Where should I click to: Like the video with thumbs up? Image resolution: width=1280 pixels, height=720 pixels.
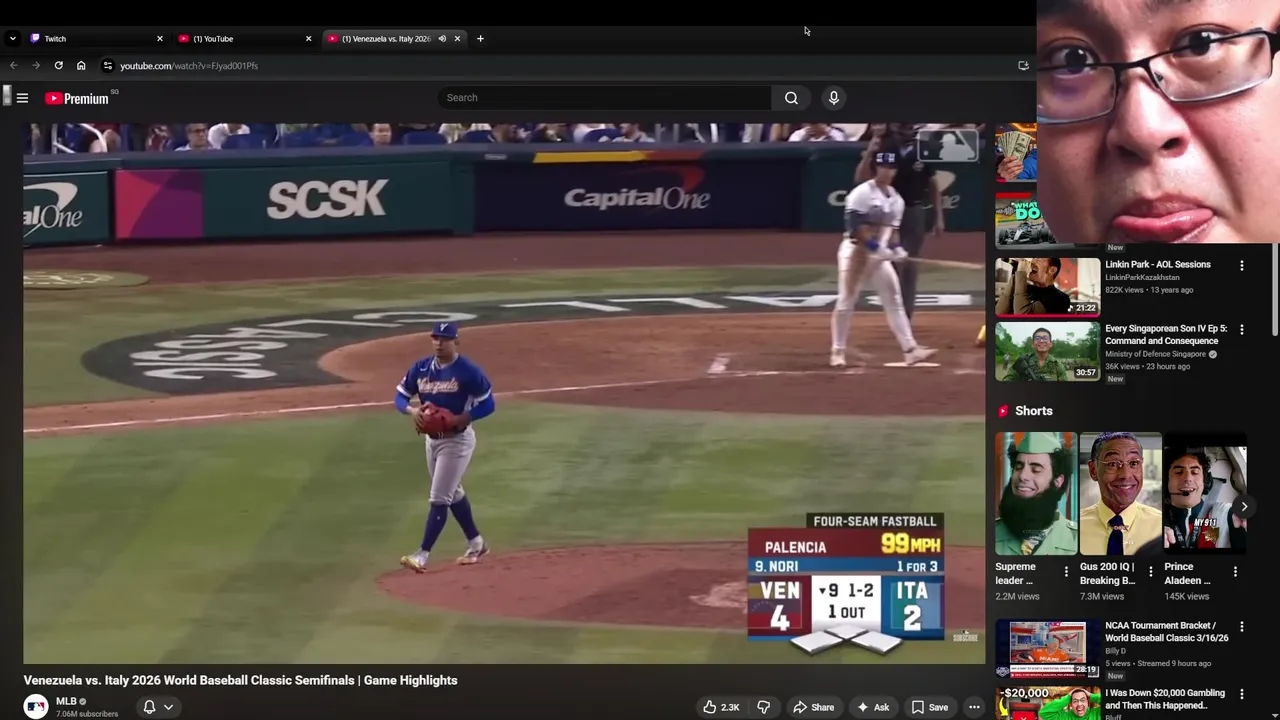(x=721, y=707)
